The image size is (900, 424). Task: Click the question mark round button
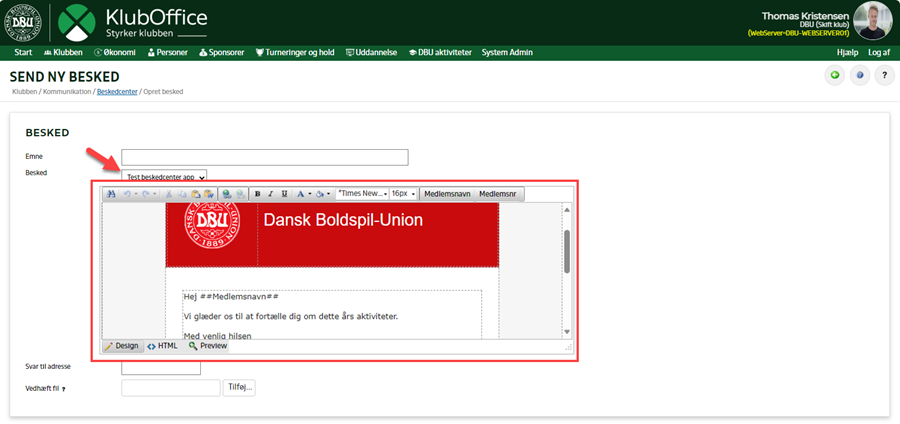tap(885, 75)
